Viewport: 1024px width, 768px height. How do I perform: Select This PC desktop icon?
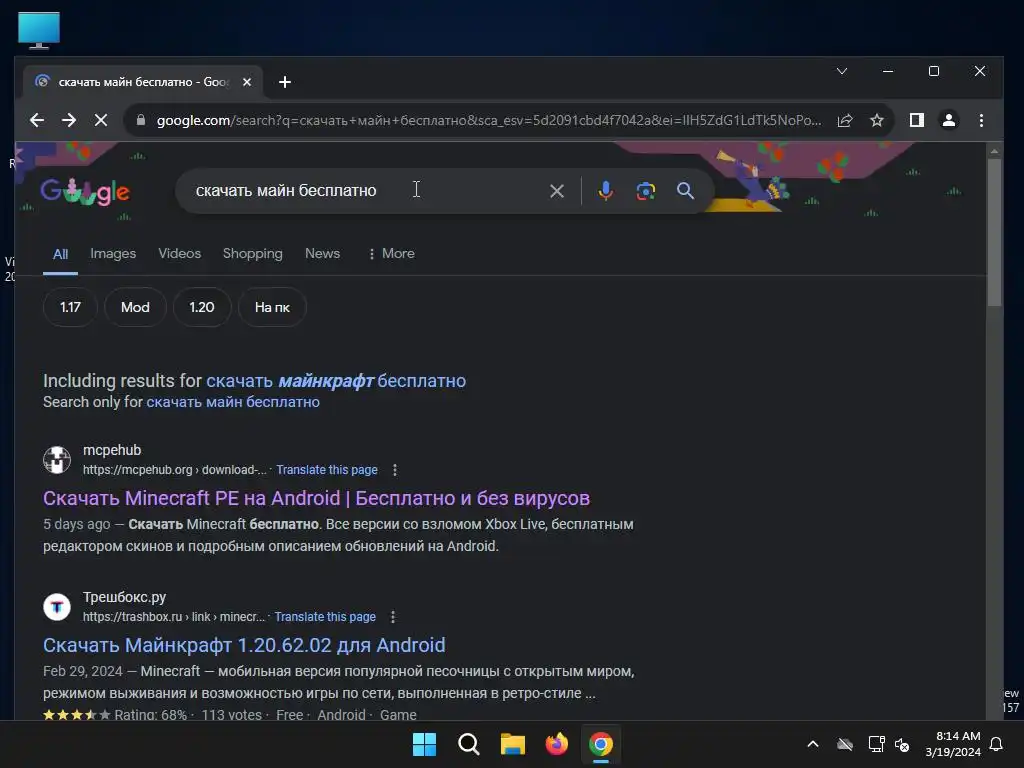click(x=39, y=31)
